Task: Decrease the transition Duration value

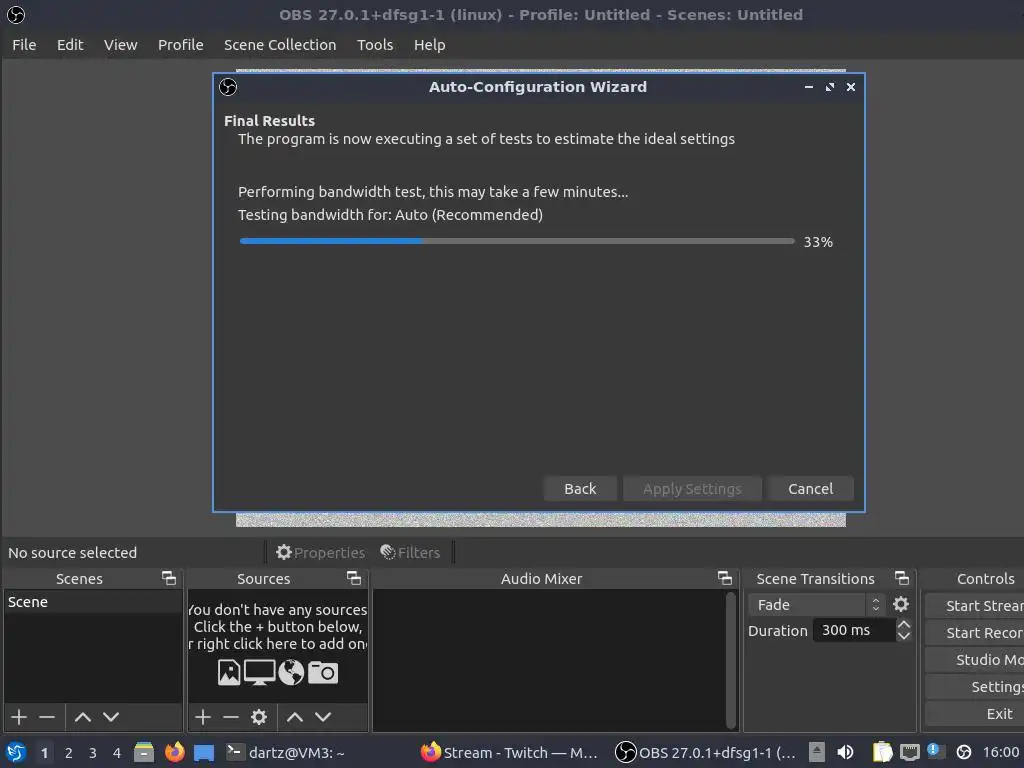Action: pyautogui.click(x=904, y=635)
